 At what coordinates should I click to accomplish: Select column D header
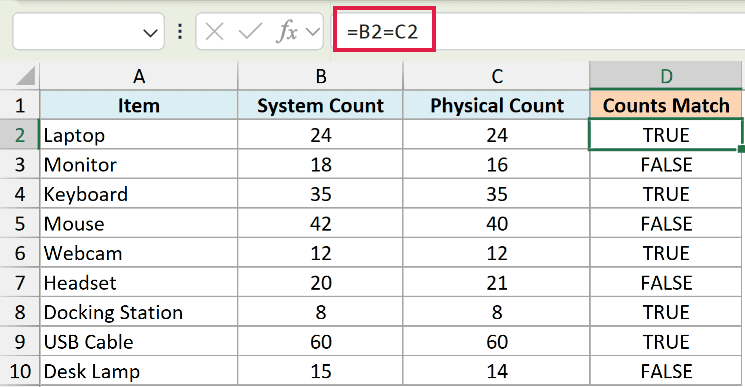666,76
